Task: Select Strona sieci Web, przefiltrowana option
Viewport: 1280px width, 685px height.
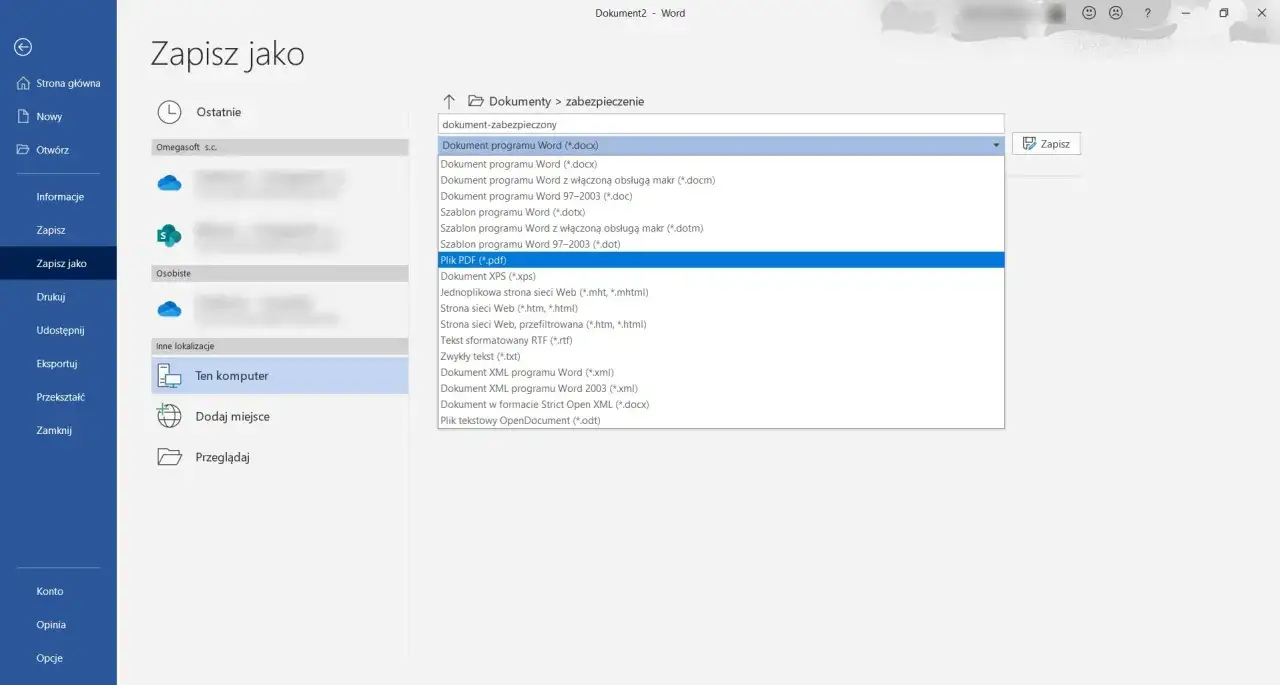Action: coord(720,324)
